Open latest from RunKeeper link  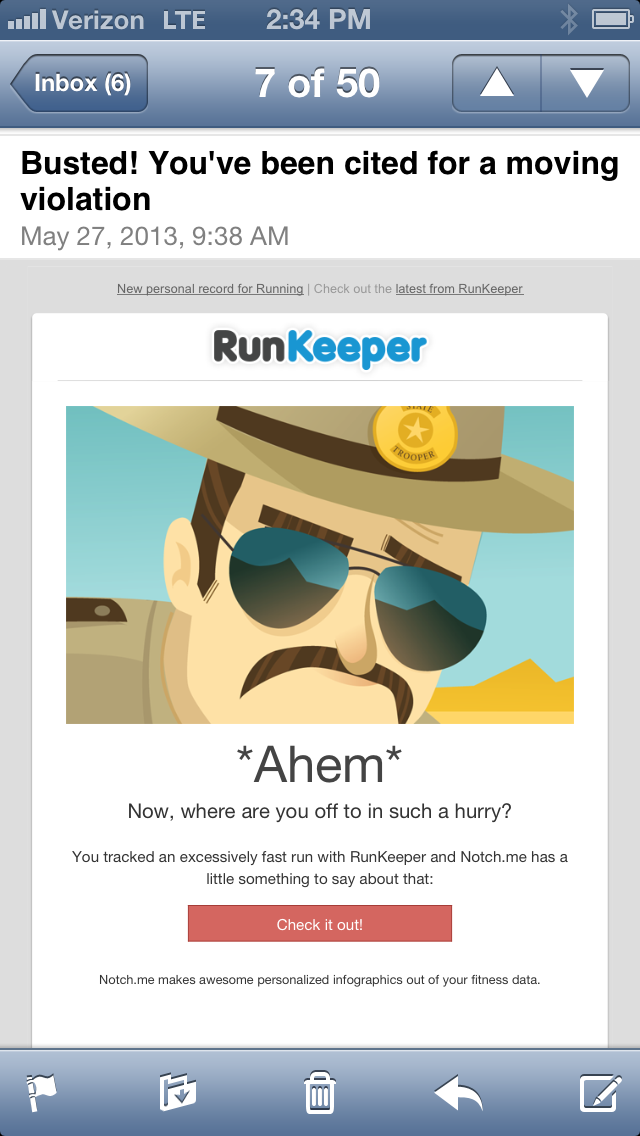(x=460, y=288)
